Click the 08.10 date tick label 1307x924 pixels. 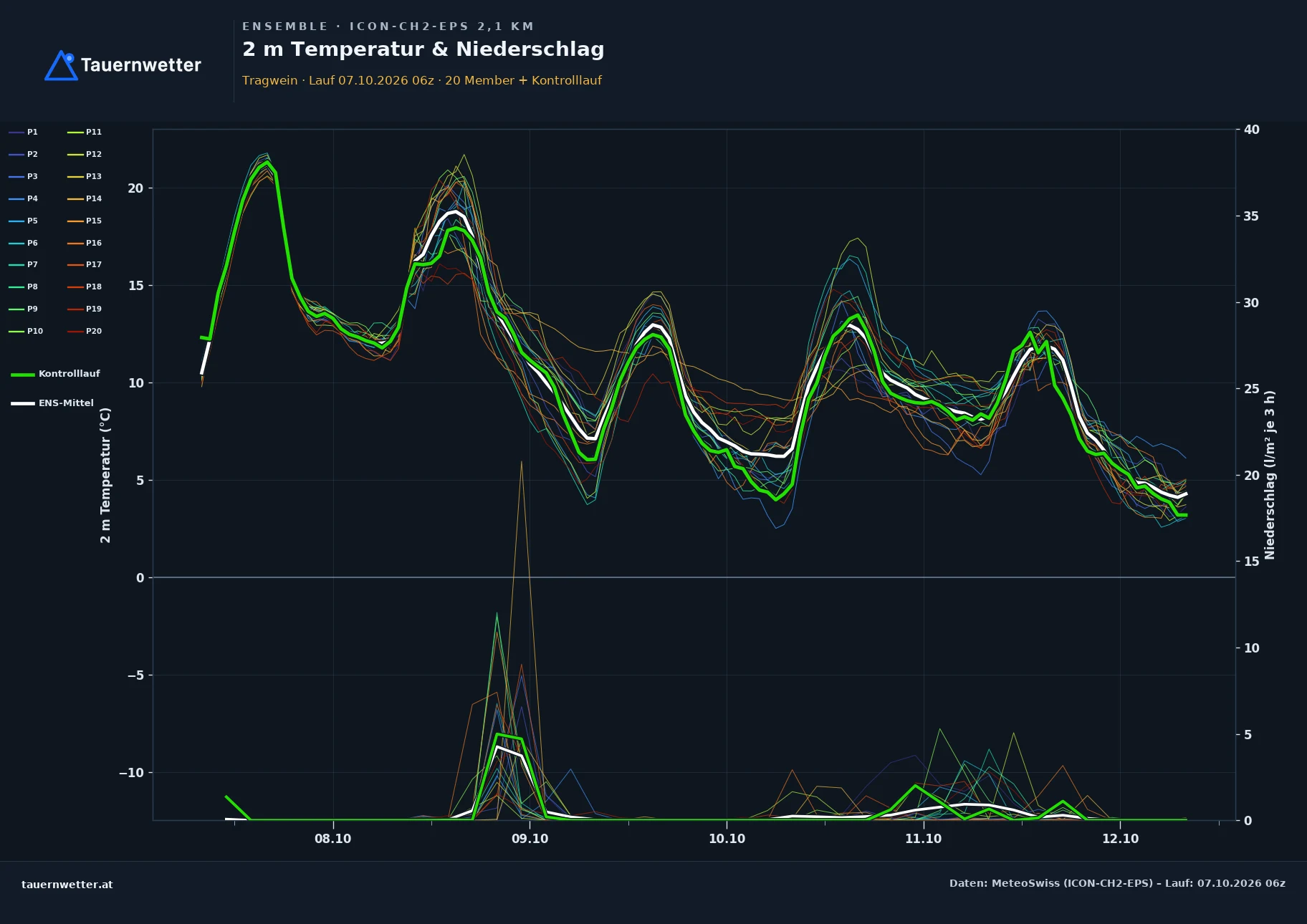tap(333, 839)
